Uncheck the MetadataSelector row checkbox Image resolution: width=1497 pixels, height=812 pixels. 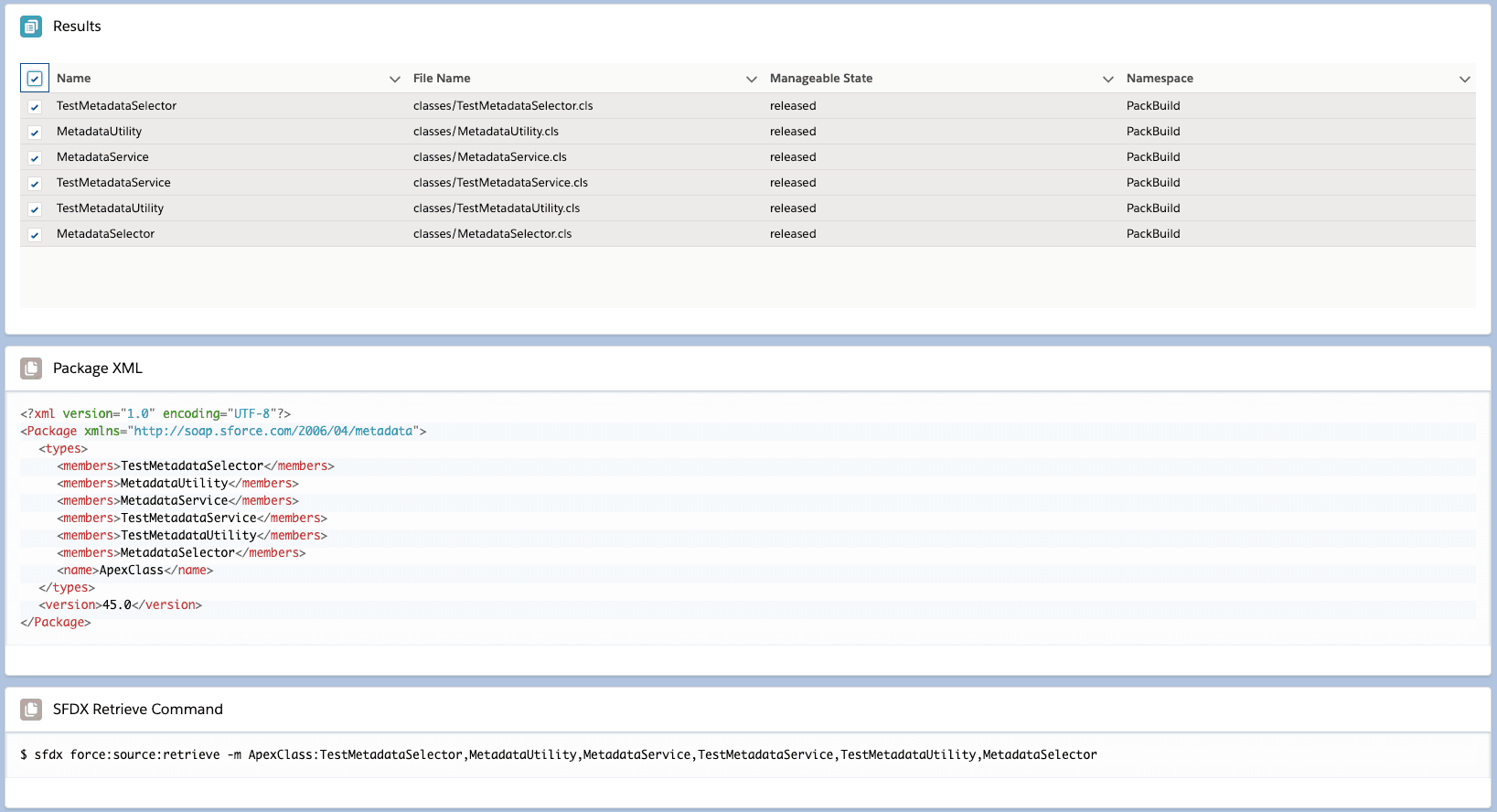pos(35,235)
